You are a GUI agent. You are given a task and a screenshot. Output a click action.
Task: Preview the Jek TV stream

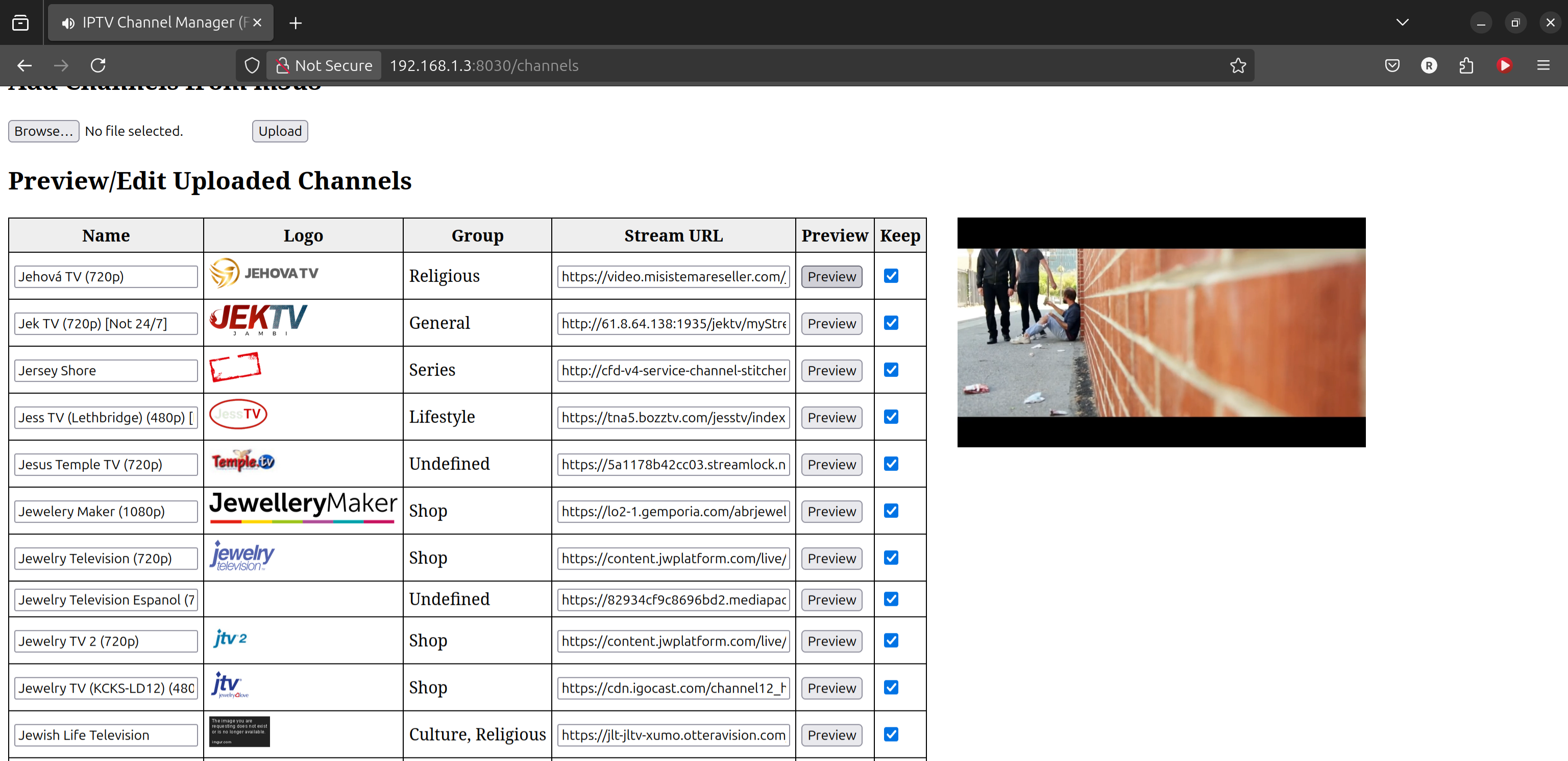coord(831,323)
